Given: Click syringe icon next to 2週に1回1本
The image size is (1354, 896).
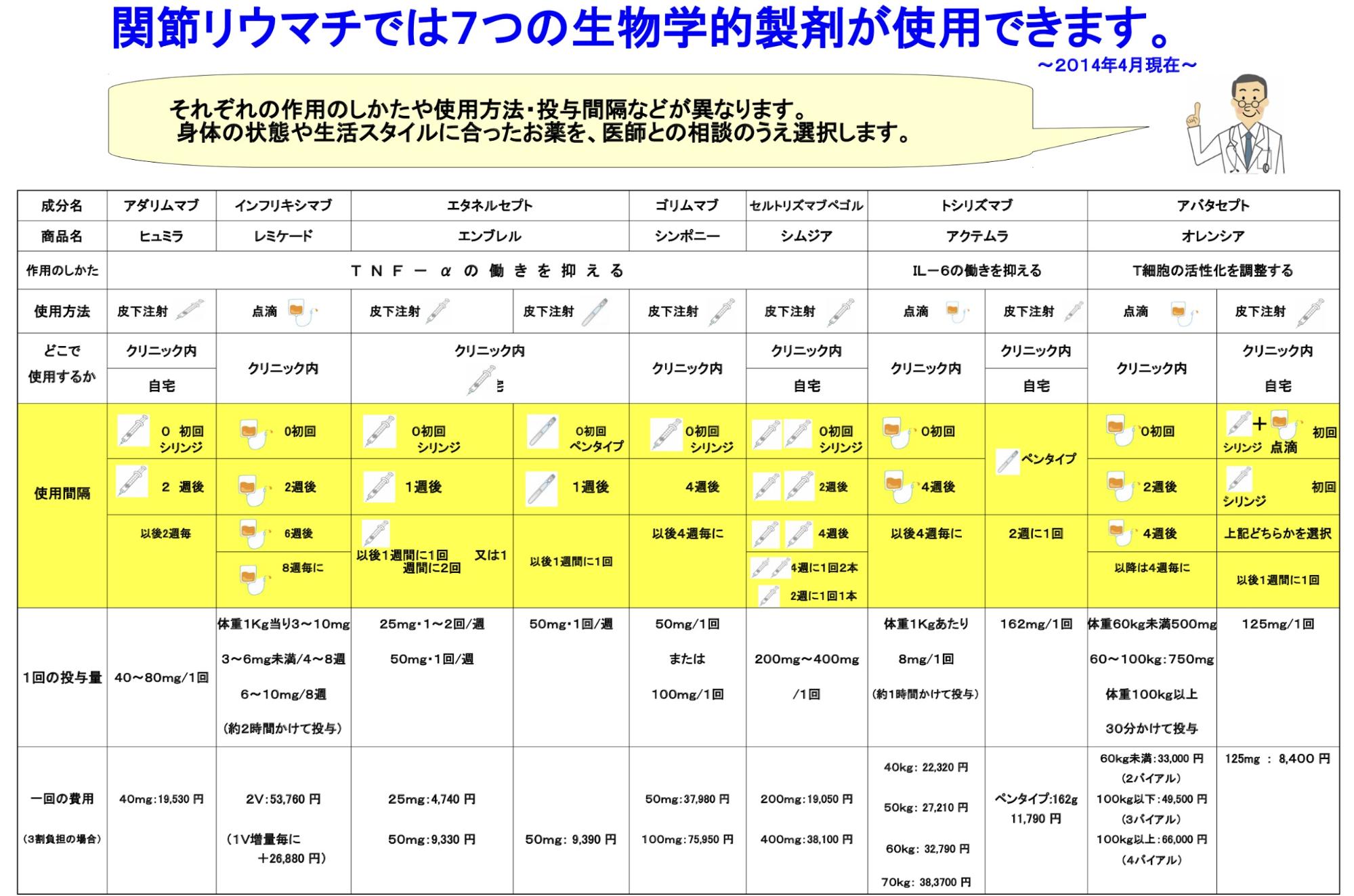Looking at the screenshot, I should [x=768, y=596].
